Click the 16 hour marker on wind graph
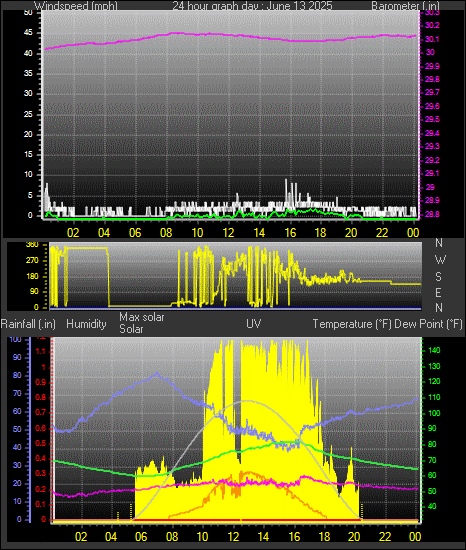Screen dimensions: 466x550 [290, 233]
